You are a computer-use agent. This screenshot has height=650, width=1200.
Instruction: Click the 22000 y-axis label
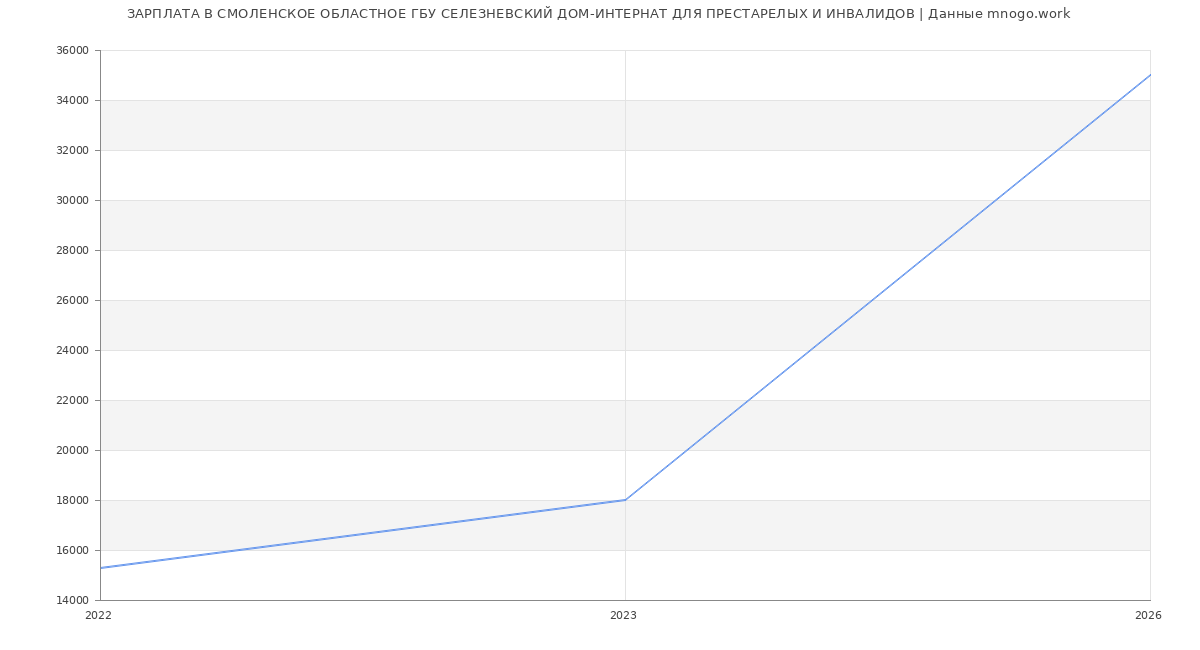72,401
